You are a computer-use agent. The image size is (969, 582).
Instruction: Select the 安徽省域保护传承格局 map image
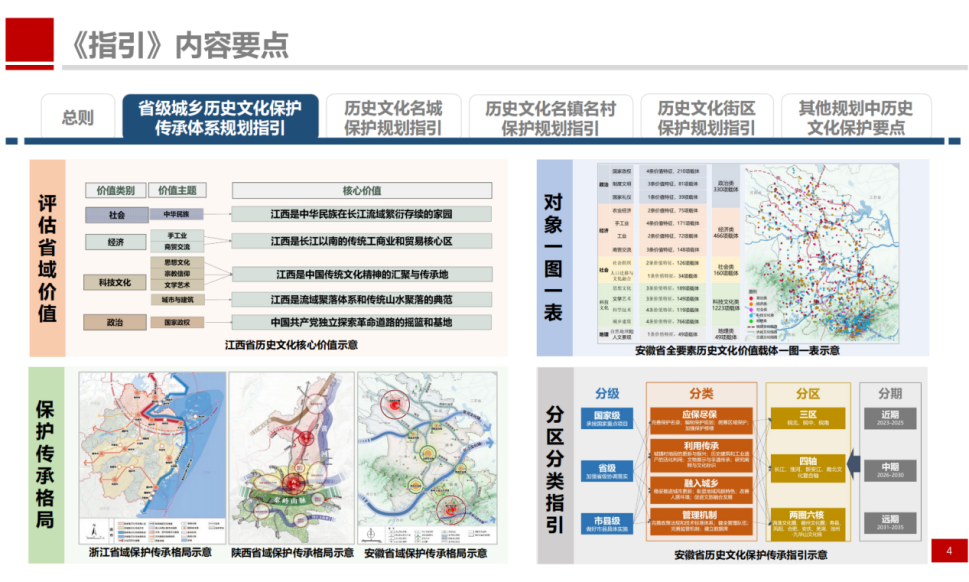pos(428,457)
